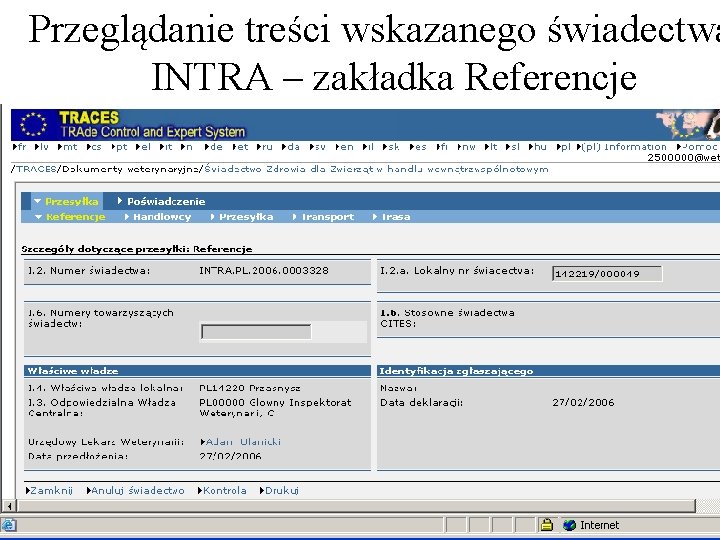Switch language to en
720x540 pixels.
click(344, 147)
